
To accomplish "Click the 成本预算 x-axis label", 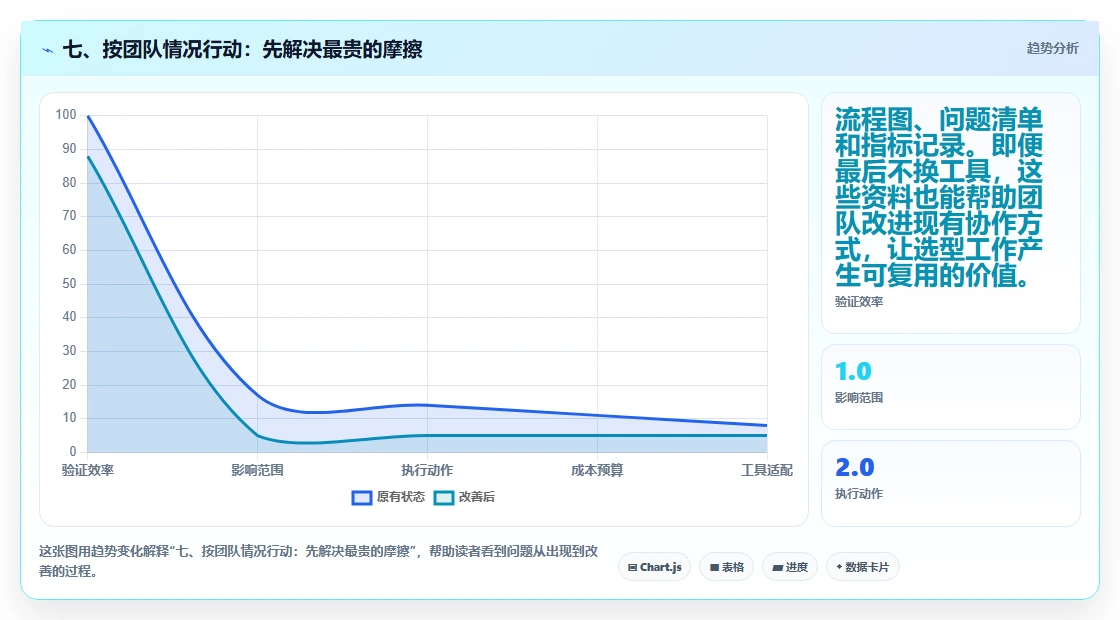I will [x=597, y=470].
